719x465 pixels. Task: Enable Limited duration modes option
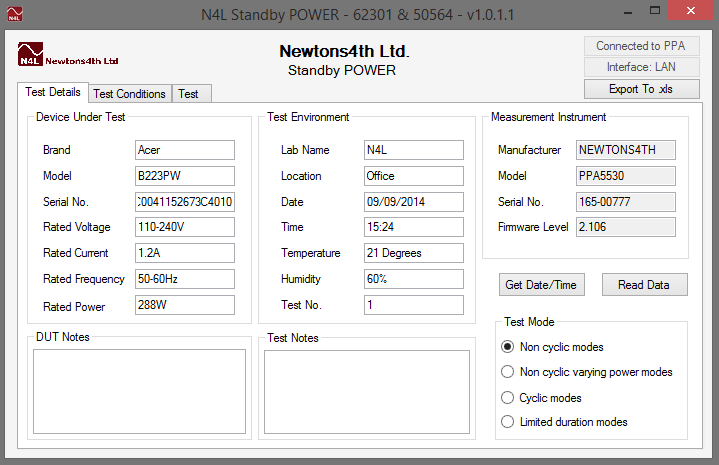tap(507, 421)
